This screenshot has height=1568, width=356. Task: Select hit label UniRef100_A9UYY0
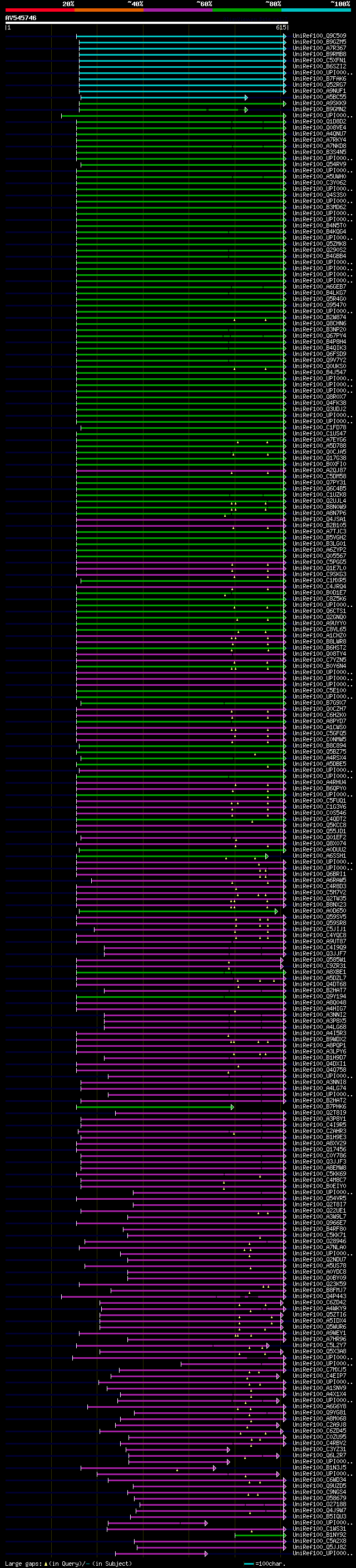point(319,624)
